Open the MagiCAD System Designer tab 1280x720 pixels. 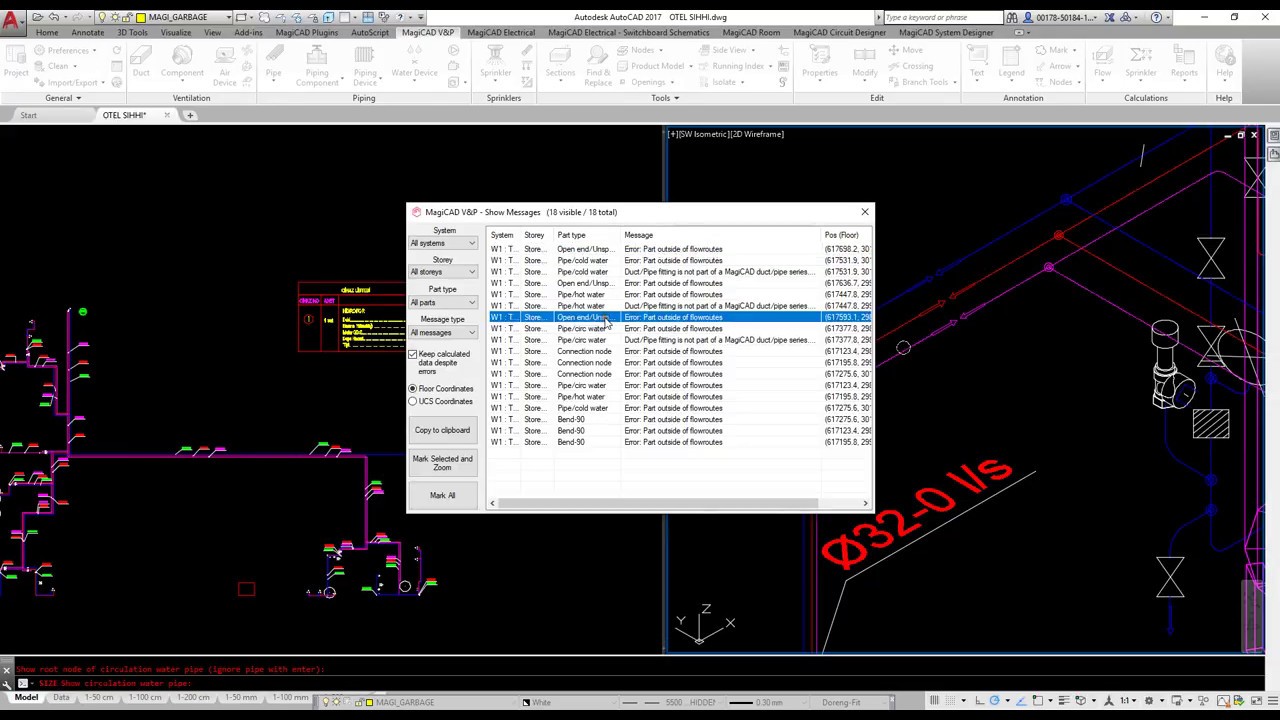[x=946, y=32]
